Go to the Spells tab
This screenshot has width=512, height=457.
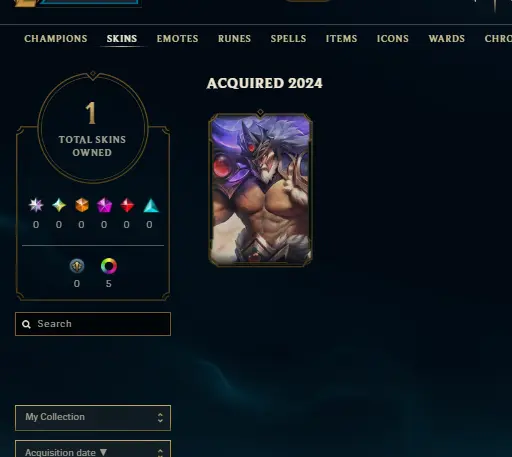[x=288, y=39]
